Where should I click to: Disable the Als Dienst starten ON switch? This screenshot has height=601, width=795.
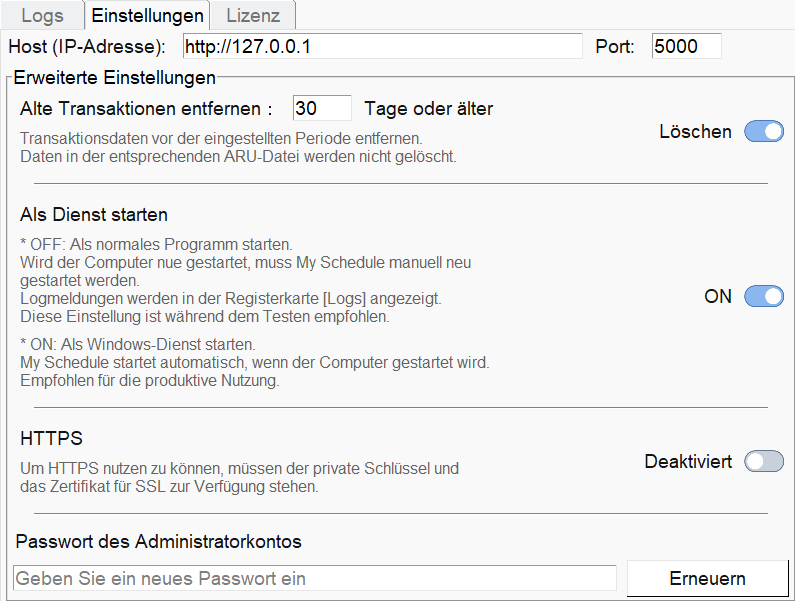(764, 297)
